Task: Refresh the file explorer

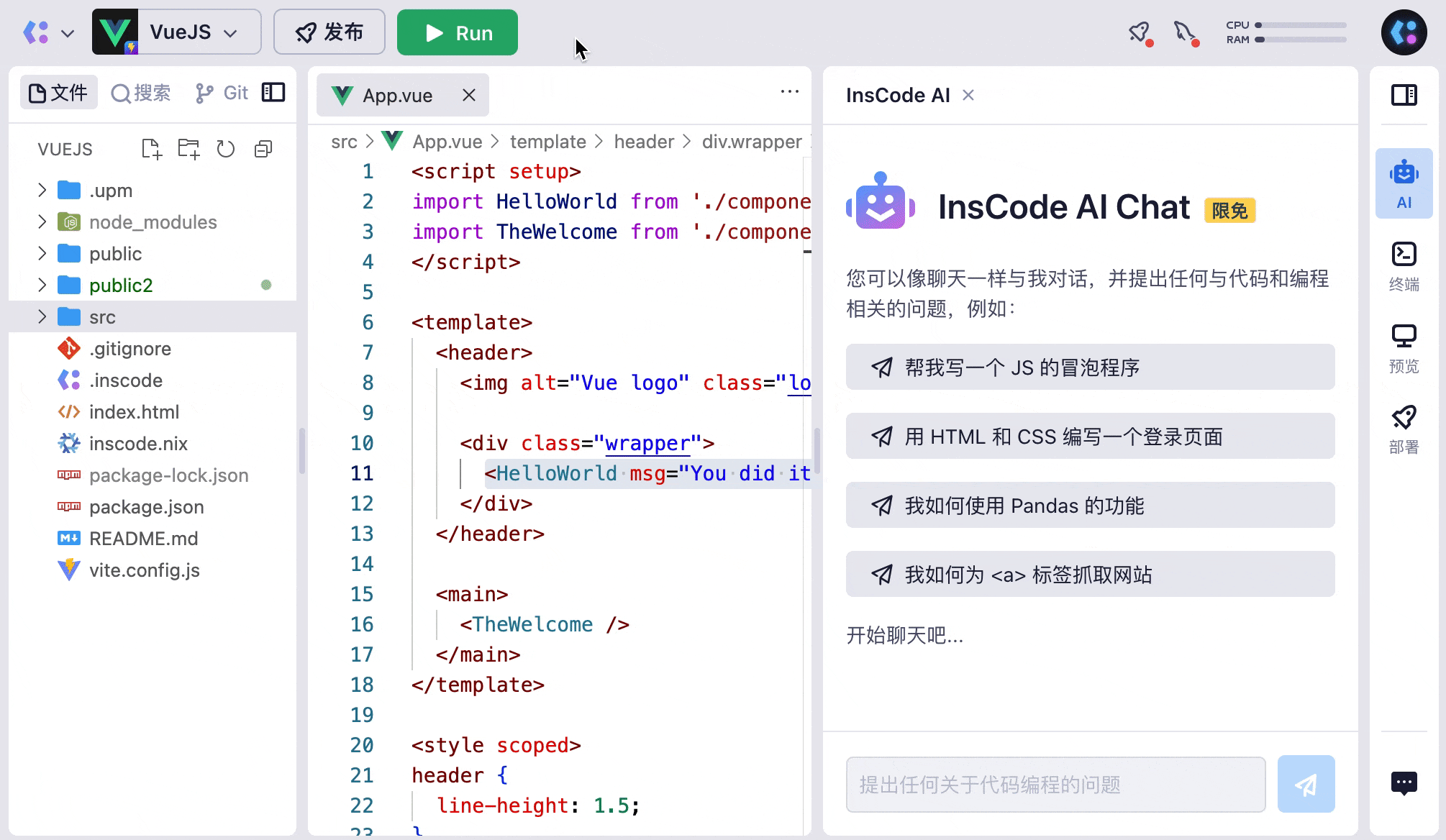Action: click(226, 149)
